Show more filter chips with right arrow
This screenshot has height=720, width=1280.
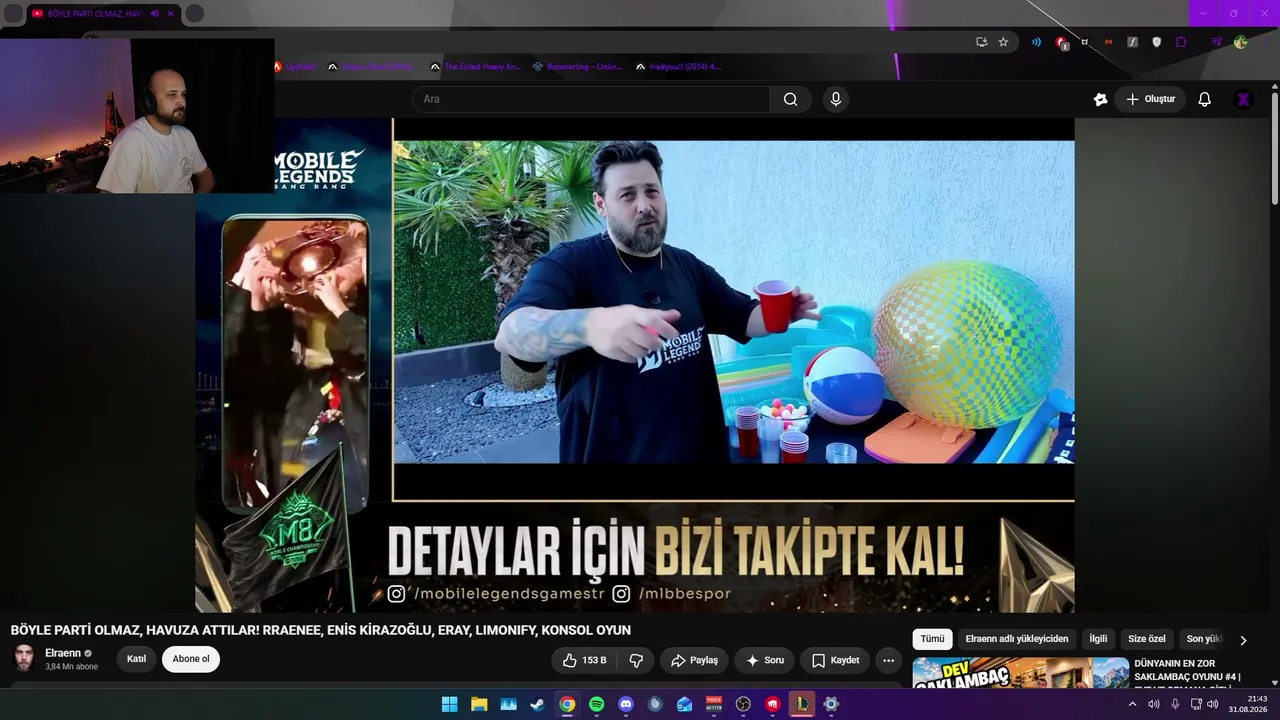coord(1243,640)
